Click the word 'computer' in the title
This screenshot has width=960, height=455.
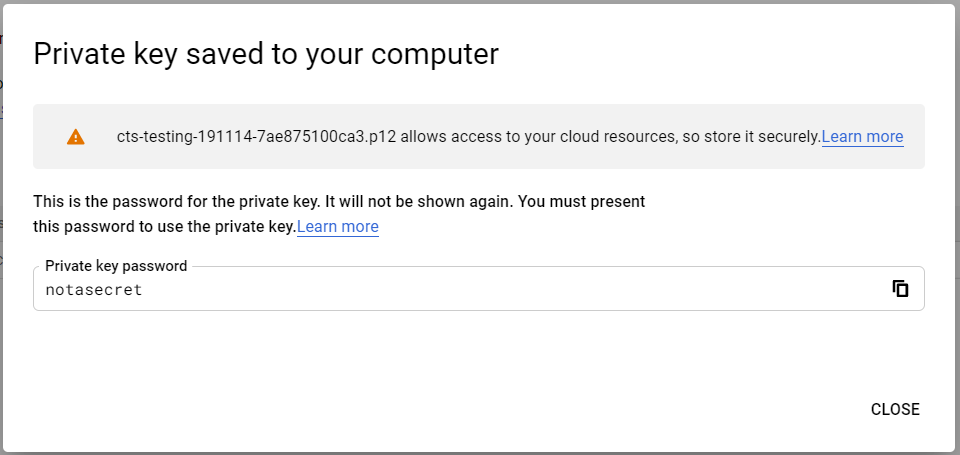(435, 55)
